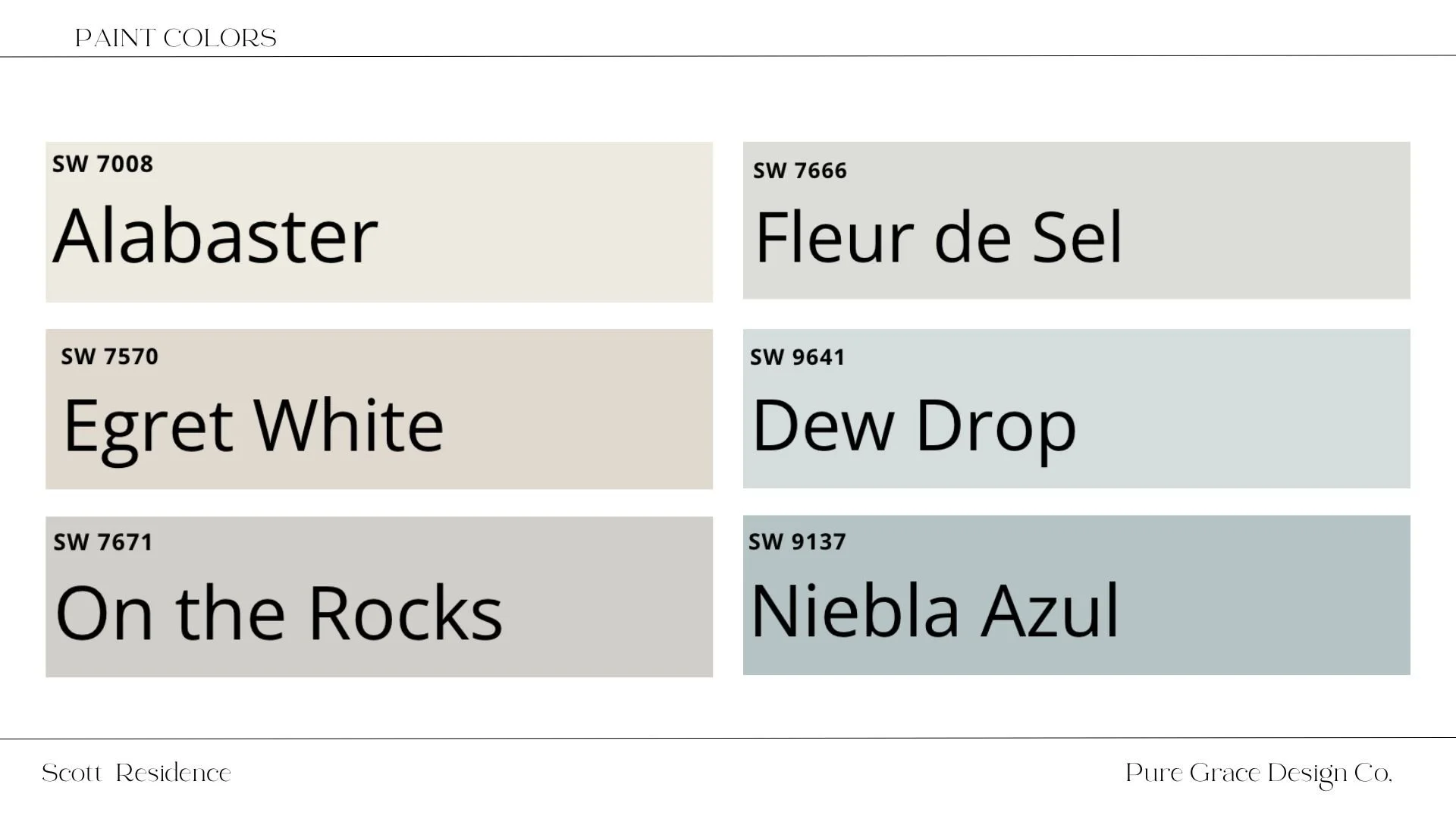
Task: Click the Dew Drop name label
Action: tap(915, 426)
